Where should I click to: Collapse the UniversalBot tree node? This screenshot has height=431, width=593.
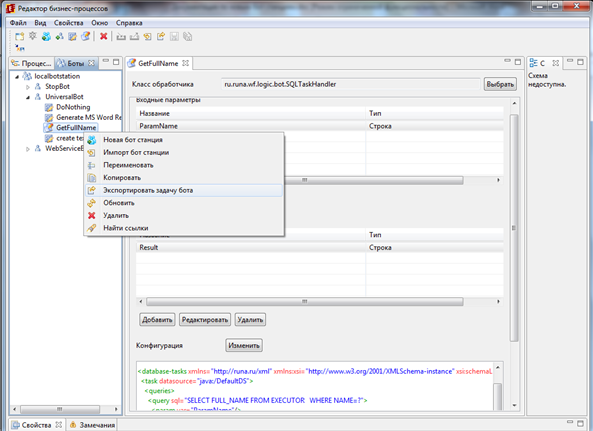(x=28, y=97)
